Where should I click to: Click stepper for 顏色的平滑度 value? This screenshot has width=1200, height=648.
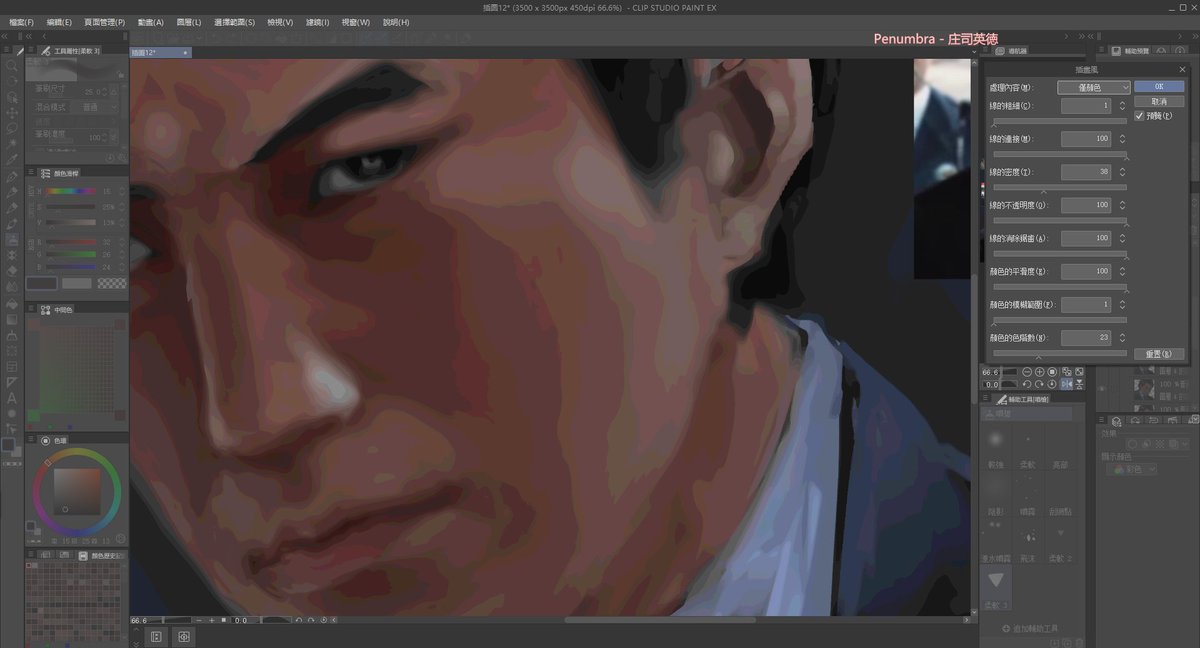tap(1122, 271)
